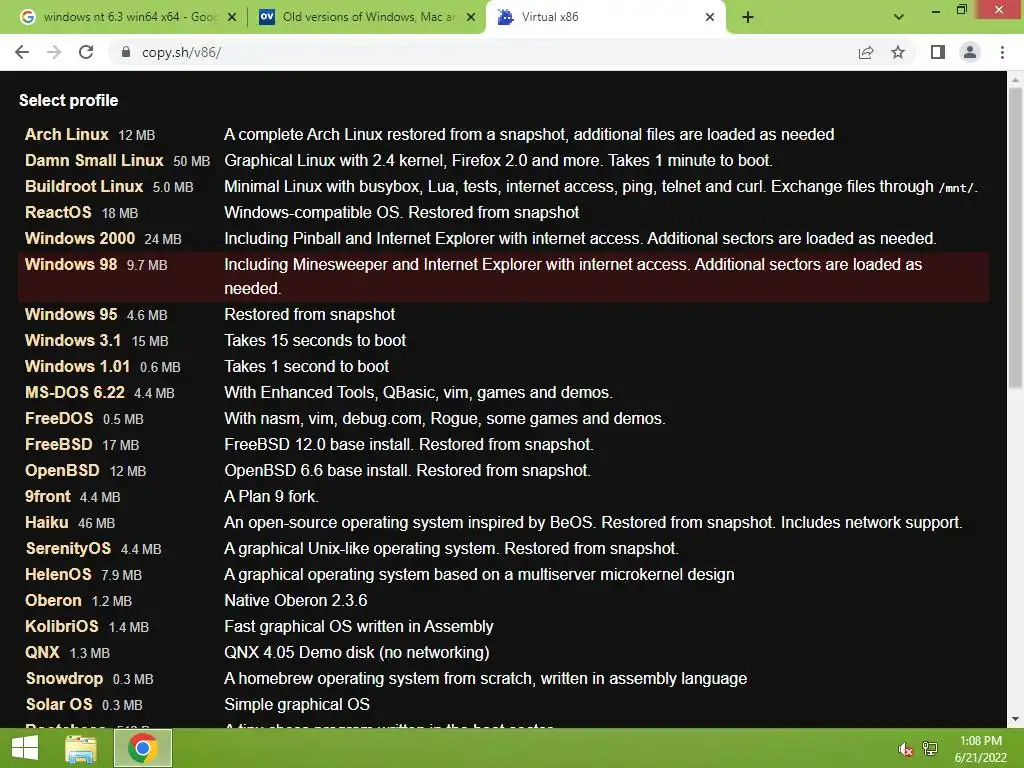The width and height of the screenshot is (1024, 768).
Task: Click the scrollbar down arrow
Action: click(1015, 719)
